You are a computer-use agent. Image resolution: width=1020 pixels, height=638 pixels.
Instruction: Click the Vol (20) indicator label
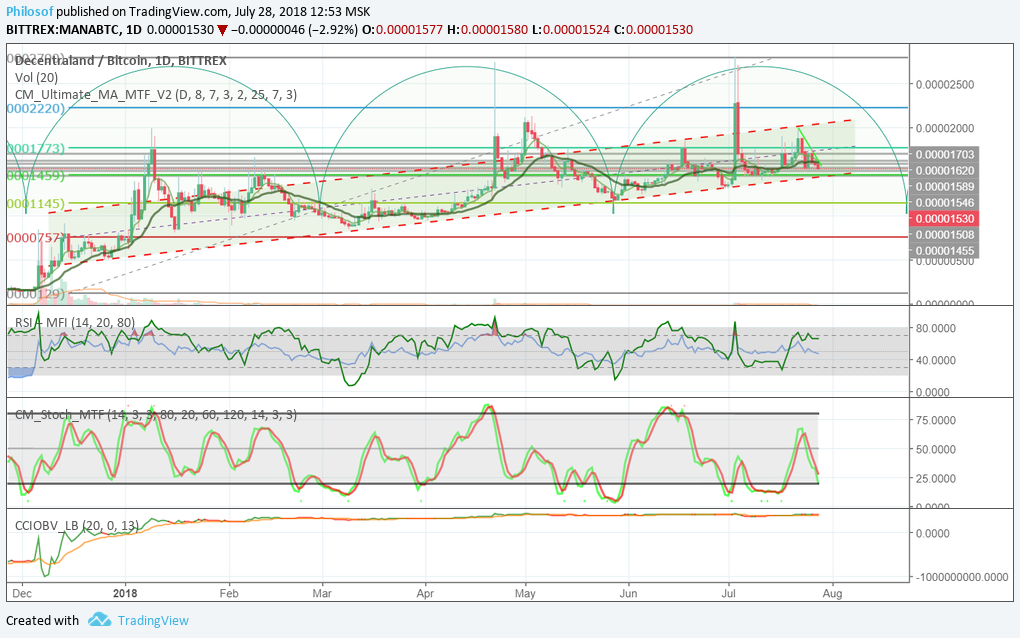pyautogui.click(x=36, y=77)
